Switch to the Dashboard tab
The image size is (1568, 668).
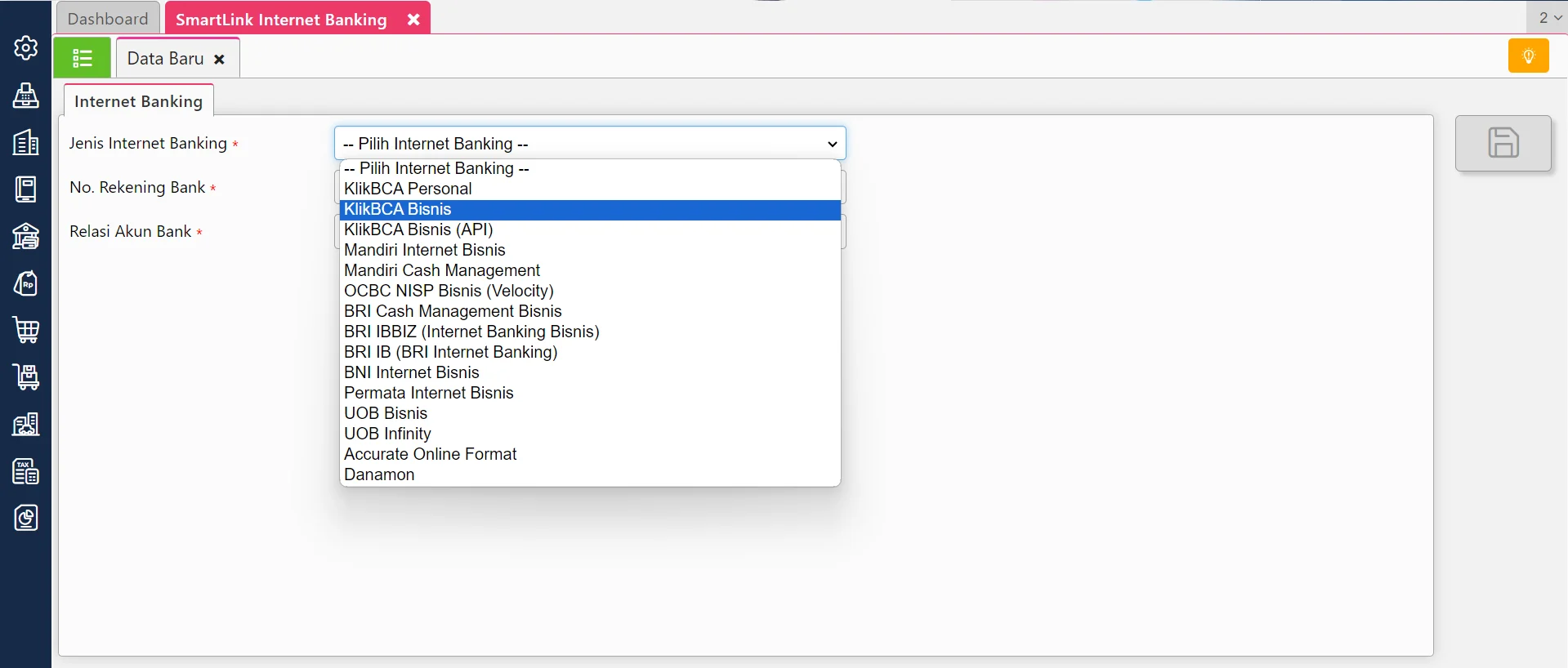tap(108, 19)
